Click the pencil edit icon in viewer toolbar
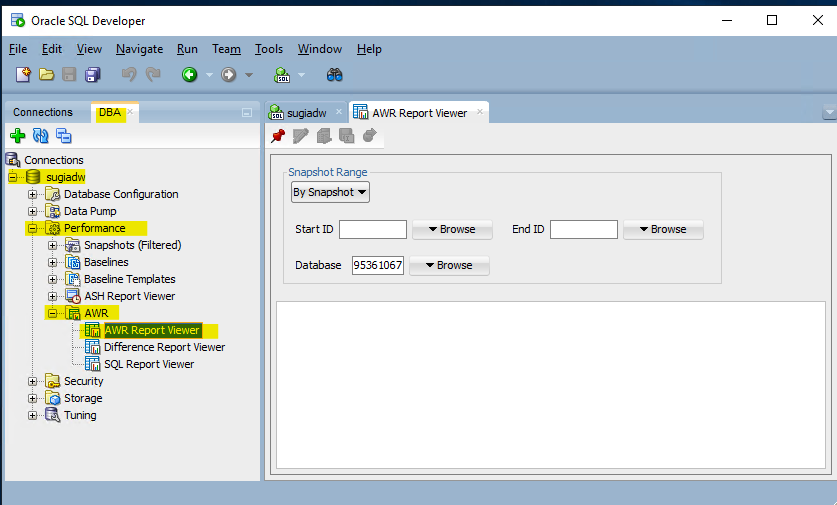The width and height of the screenshot is (837, 505). click(301, 136)
